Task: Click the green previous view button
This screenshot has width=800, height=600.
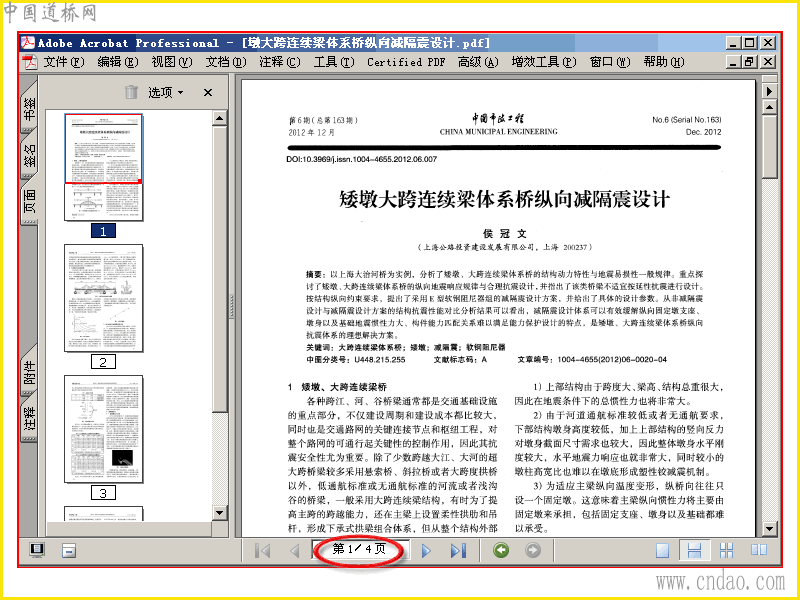Action: coord(501,550)
